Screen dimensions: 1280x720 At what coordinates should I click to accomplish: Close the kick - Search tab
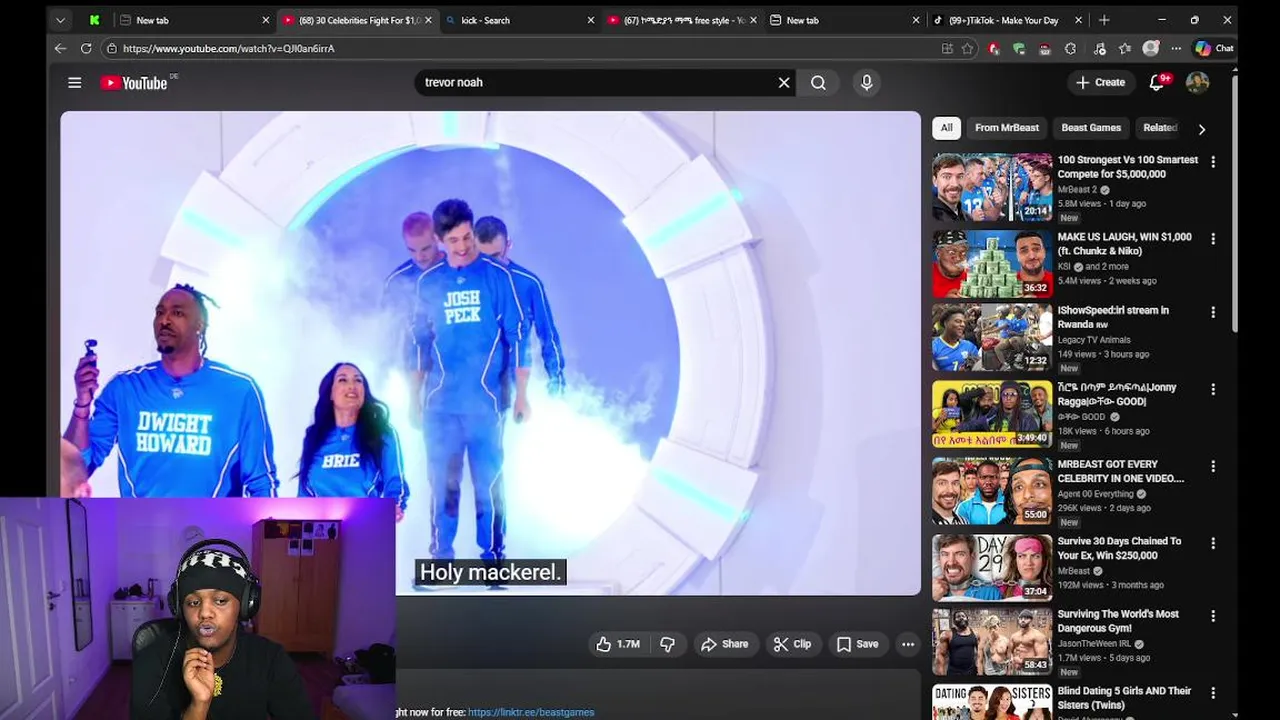pyautogui.click(x=591, y=20)
